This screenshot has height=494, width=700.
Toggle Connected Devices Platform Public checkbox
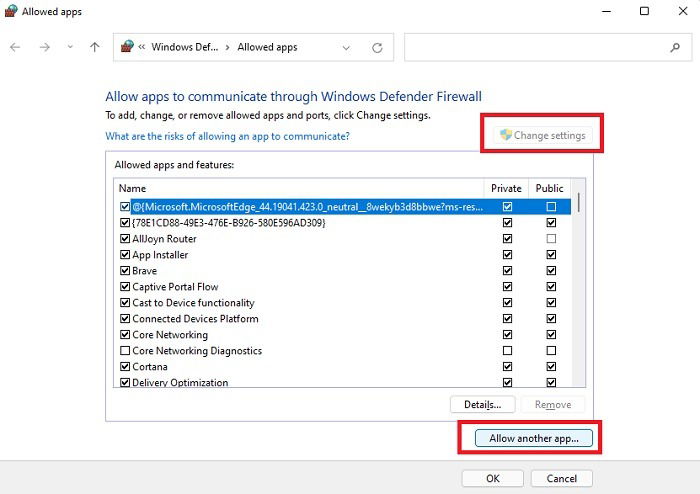pos(551,319)
